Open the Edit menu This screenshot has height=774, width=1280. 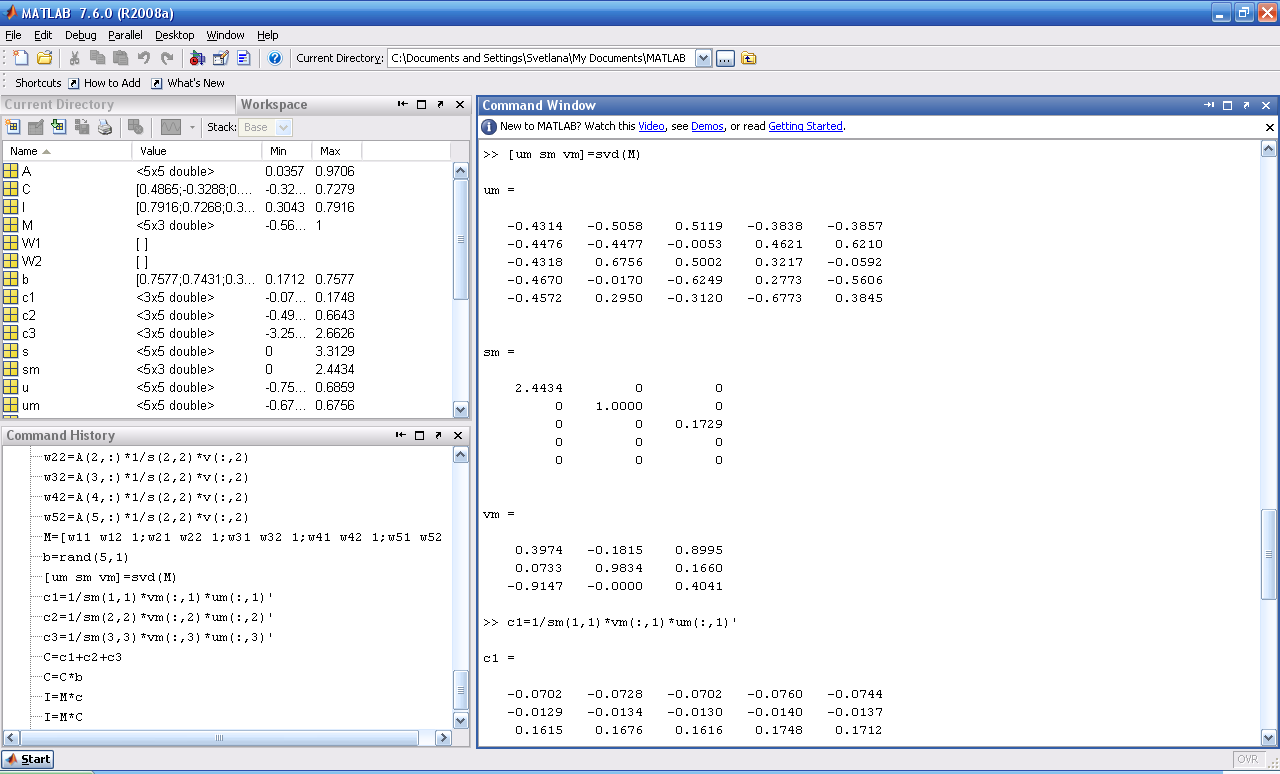43,35
